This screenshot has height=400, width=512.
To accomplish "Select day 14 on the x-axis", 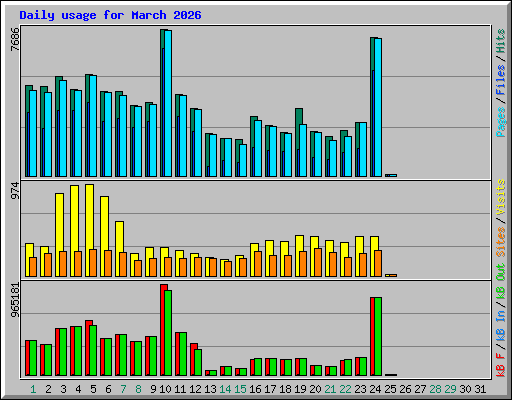I will pos(225,389).
